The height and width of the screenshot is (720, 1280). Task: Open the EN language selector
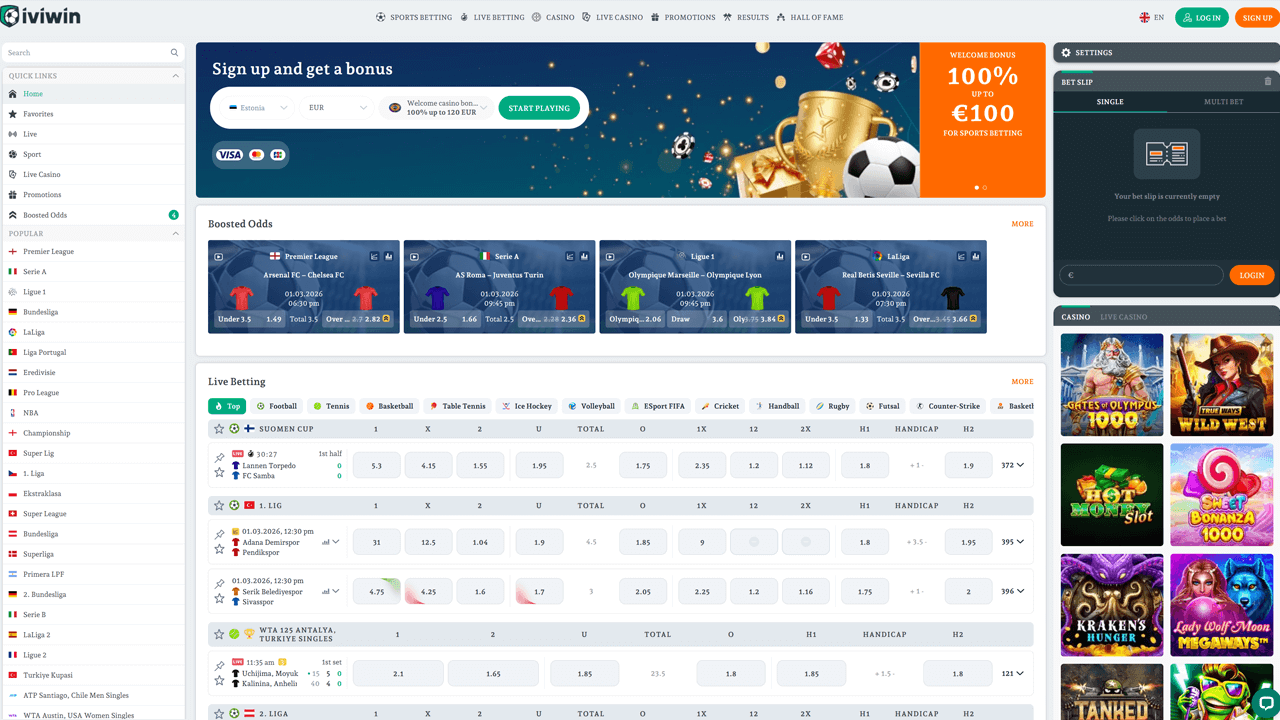tap(1152, 17)
